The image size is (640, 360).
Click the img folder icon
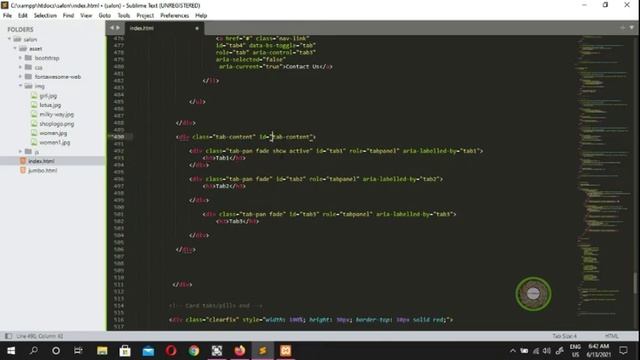pos(28,86)
